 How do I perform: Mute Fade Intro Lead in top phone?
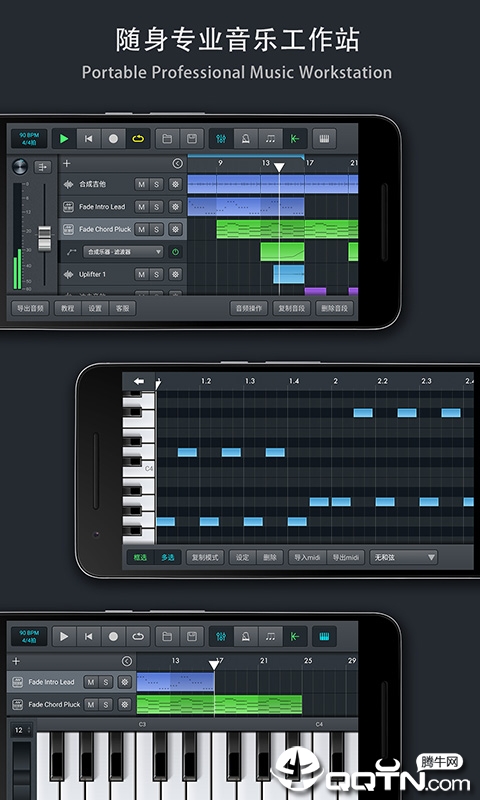pyautogui.click(x=141, y=207)
